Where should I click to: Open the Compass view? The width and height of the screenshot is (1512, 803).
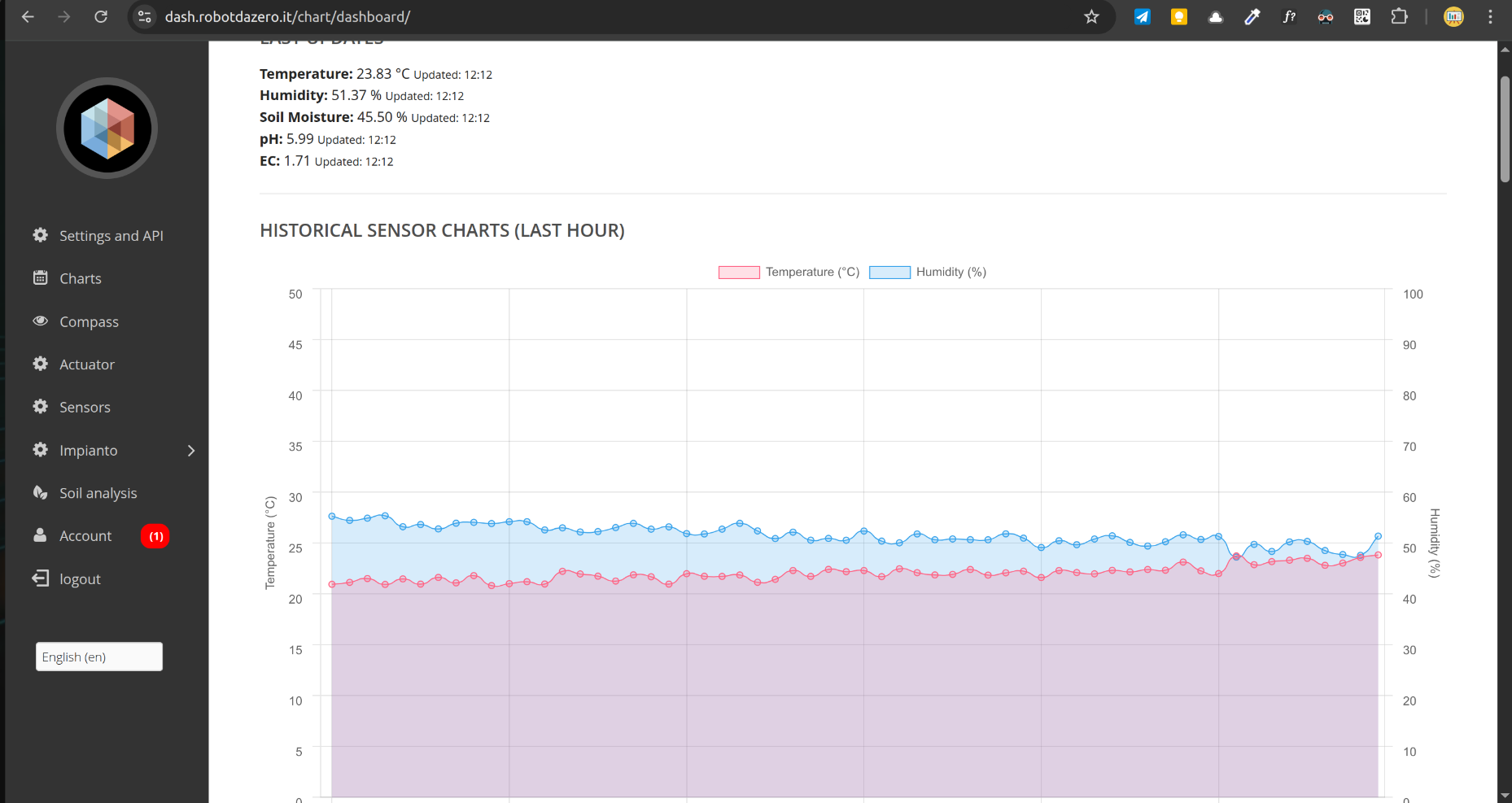(x=89, y=321)
